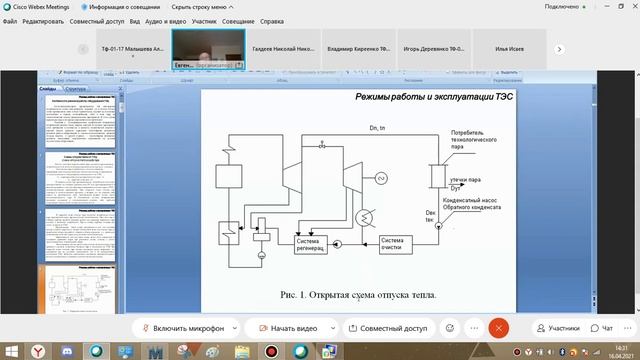The image size is (640, 360).
Task: Switch to Слайды tab in slide pane
Action: (49, 89)
